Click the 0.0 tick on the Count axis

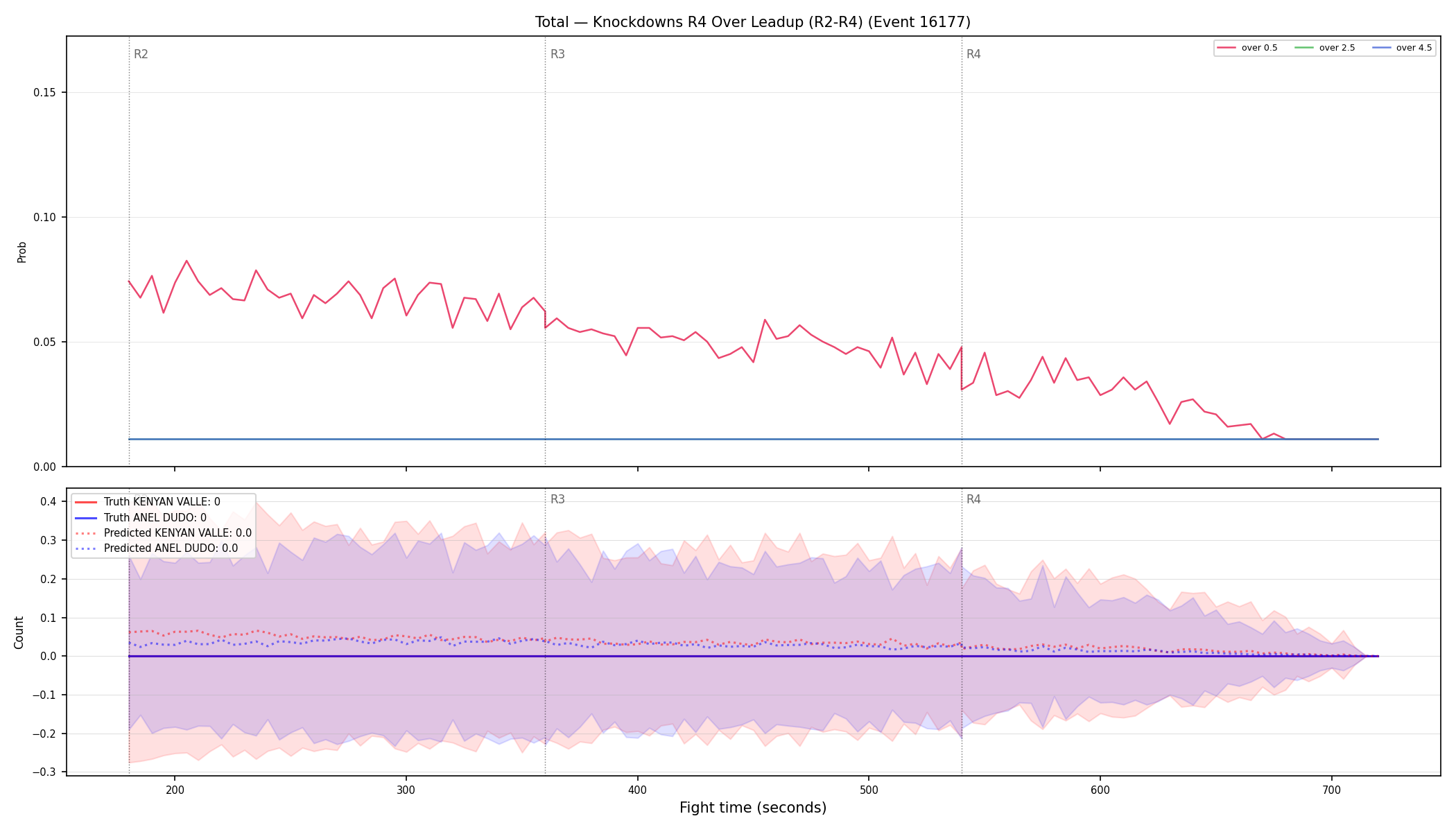[49, 657]
